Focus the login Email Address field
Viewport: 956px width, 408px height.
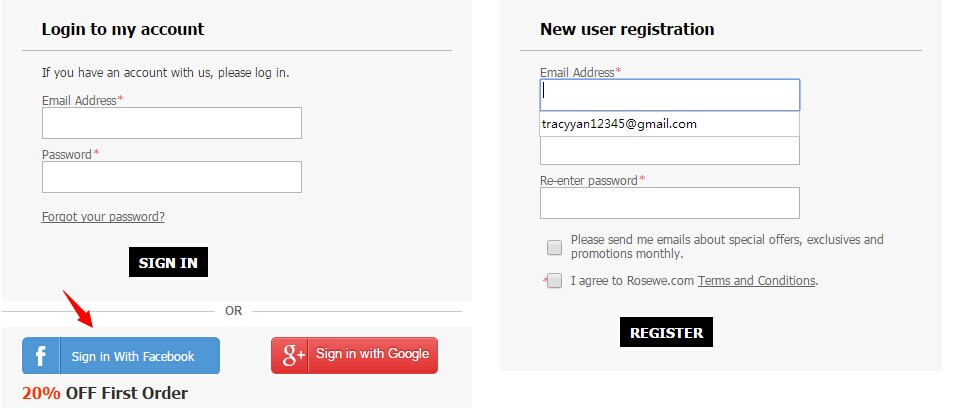pos(171,123)
